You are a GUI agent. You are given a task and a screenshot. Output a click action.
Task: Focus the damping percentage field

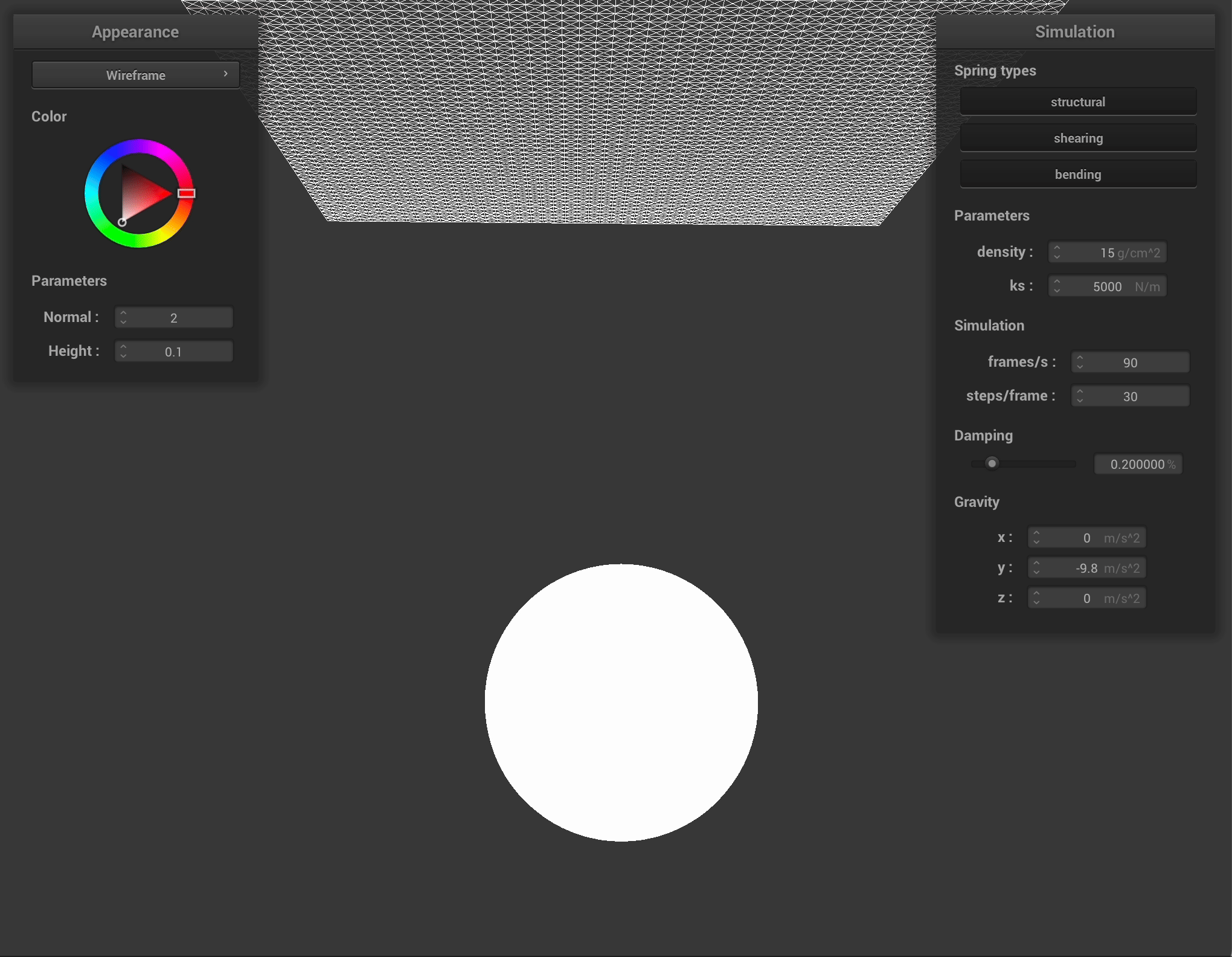coord(1138,464)
